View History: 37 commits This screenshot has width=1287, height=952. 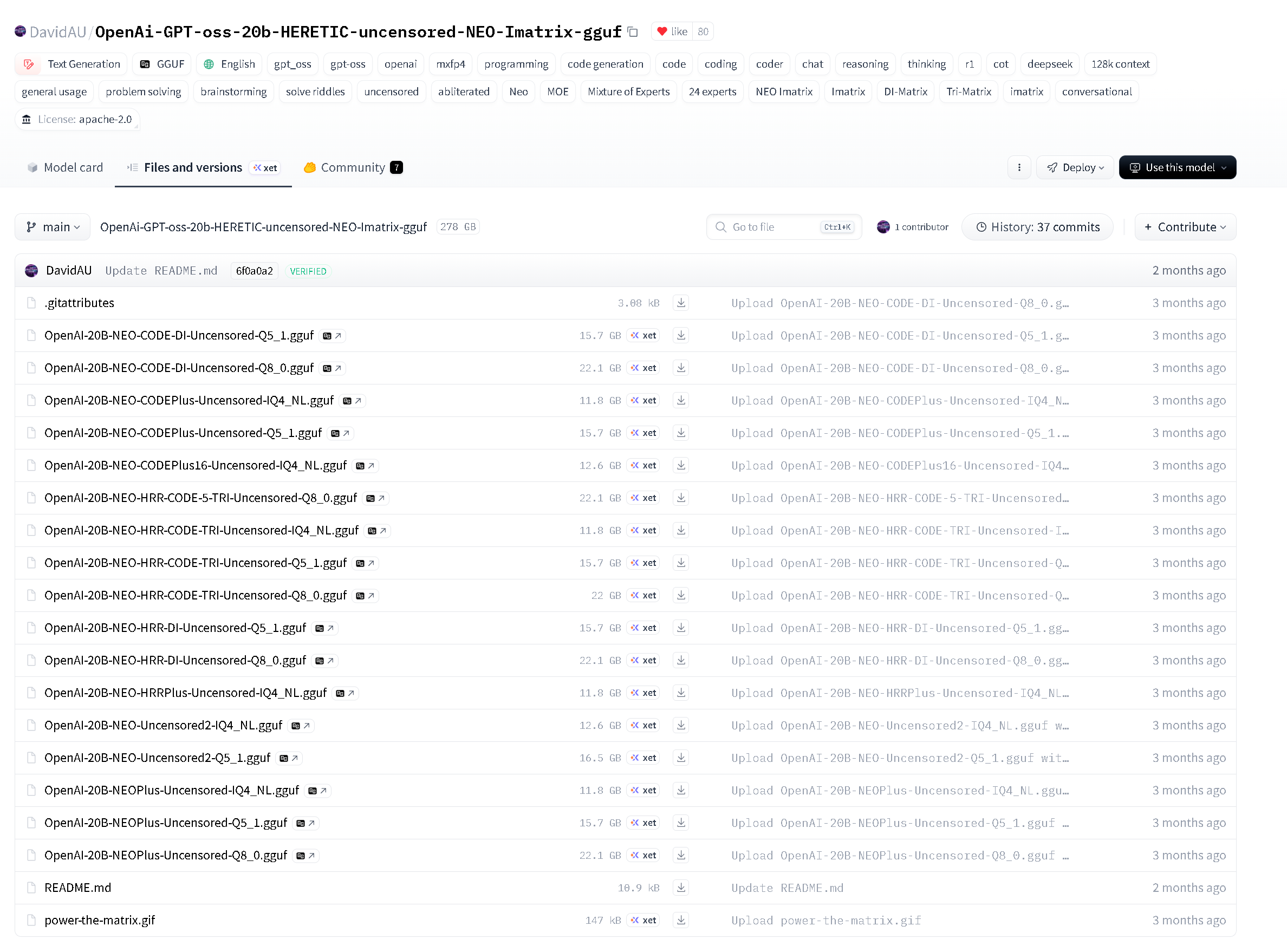(1037, 227)
